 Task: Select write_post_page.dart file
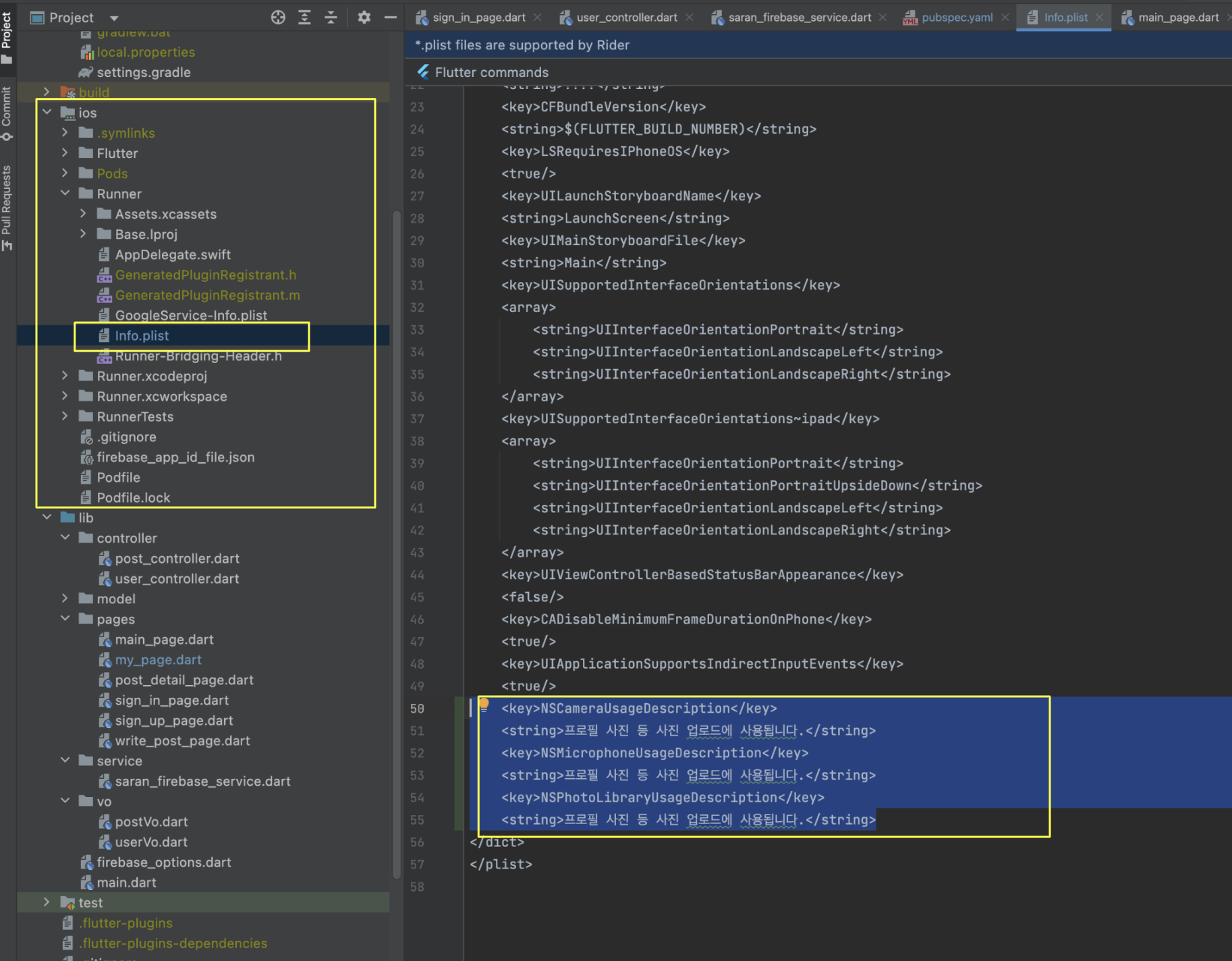click(x=182, y=740)
